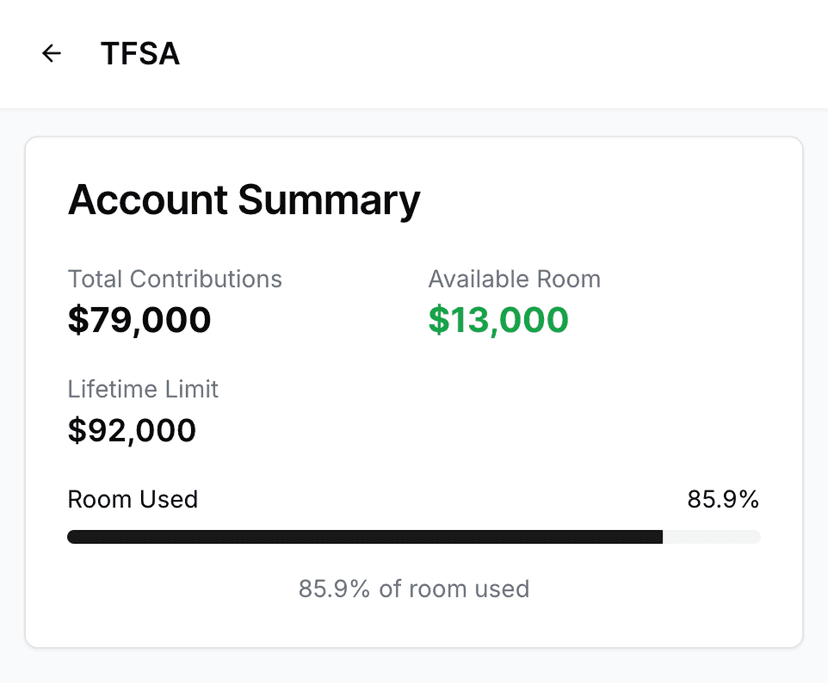The height and width of the screenshot is (683, 828).
Task: Click the TFSA page title
Action: [140, 53]
